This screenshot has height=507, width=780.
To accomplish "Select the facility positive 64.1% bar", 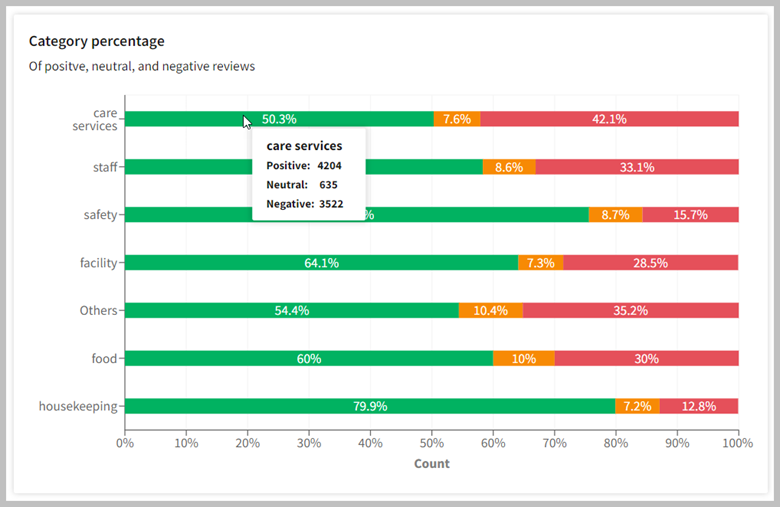I will point(321,263).
